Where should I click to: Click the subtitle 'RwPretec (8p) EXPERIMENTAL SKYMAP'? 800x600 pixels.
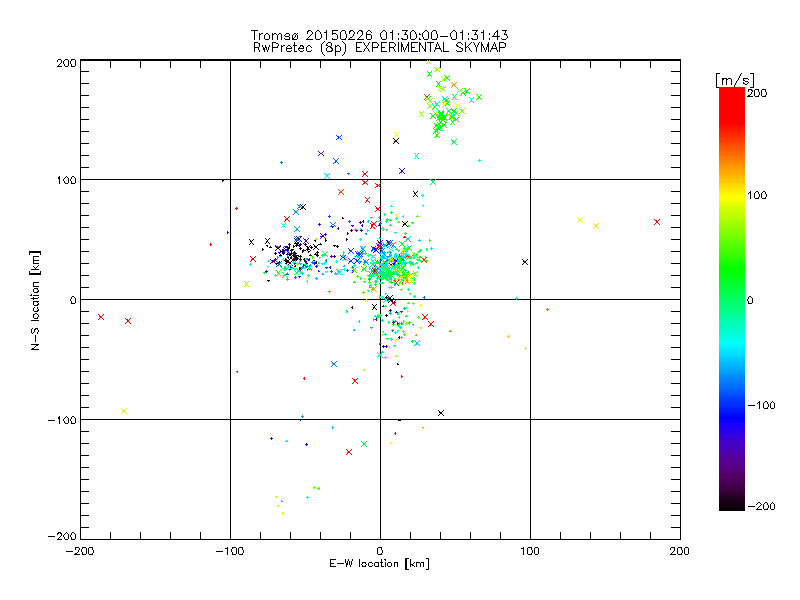coord(380,48)
